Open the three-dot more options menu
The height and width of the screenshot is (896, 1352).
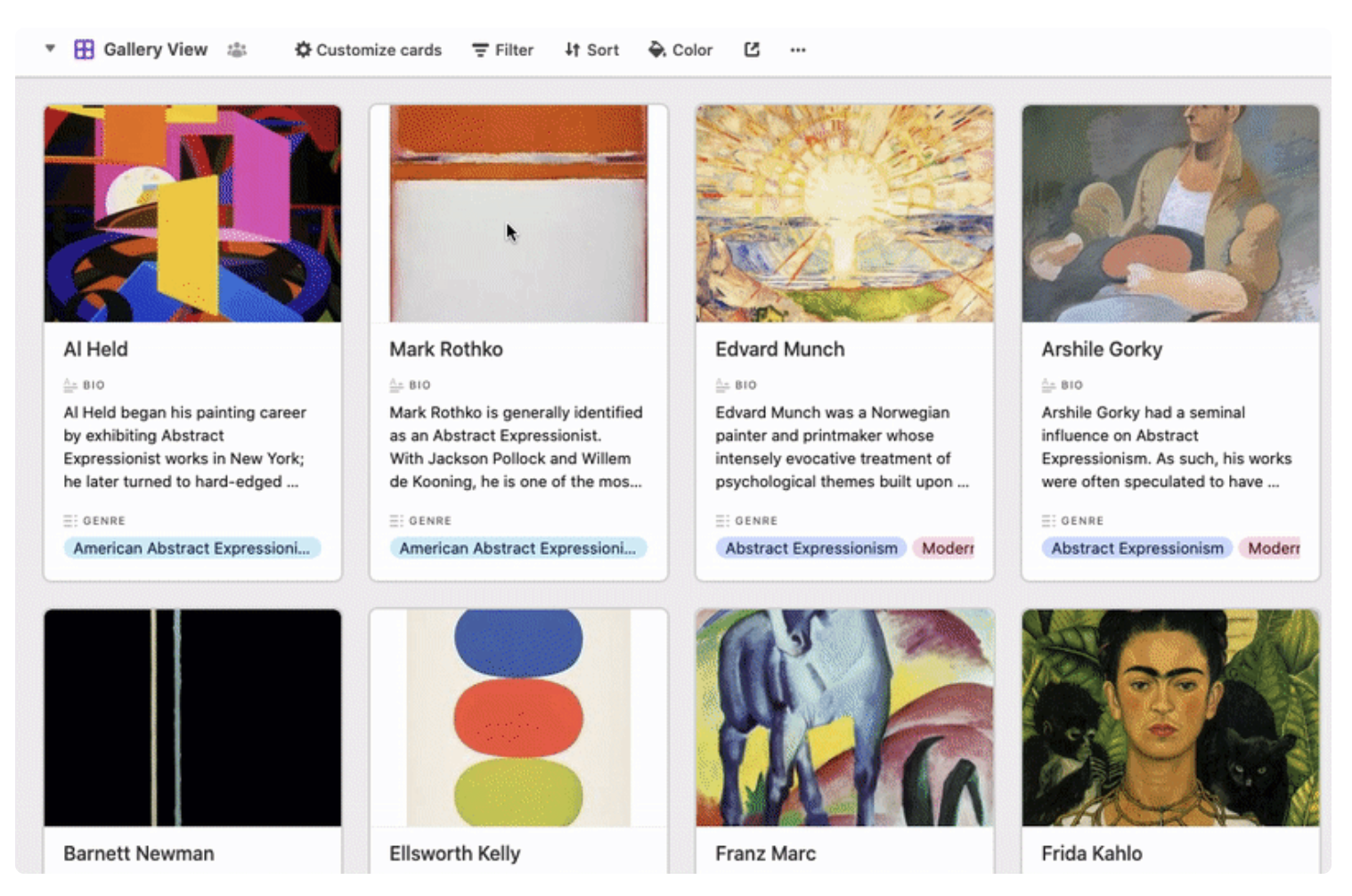pos(798,50)
